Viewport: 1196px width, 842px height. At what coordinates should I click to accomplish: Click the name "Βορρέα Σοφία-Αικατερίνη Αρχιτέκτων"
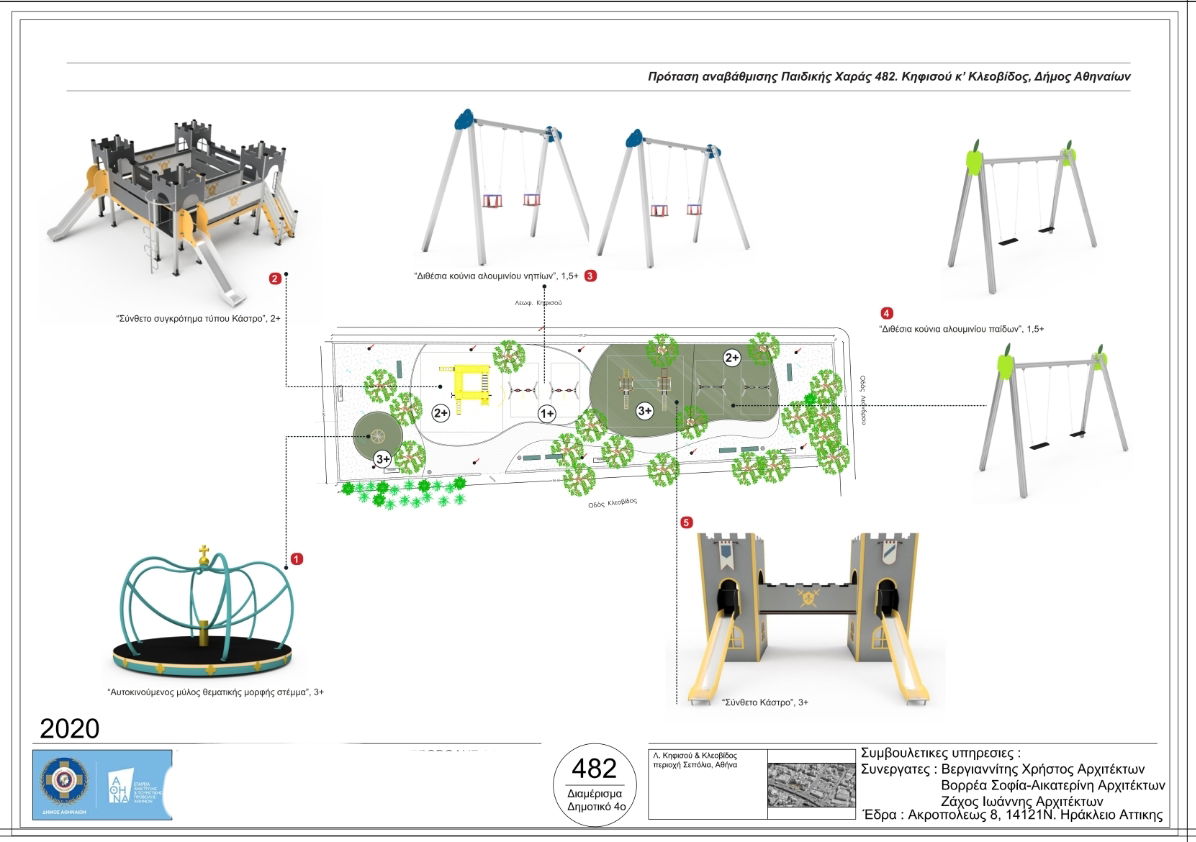1053,785
